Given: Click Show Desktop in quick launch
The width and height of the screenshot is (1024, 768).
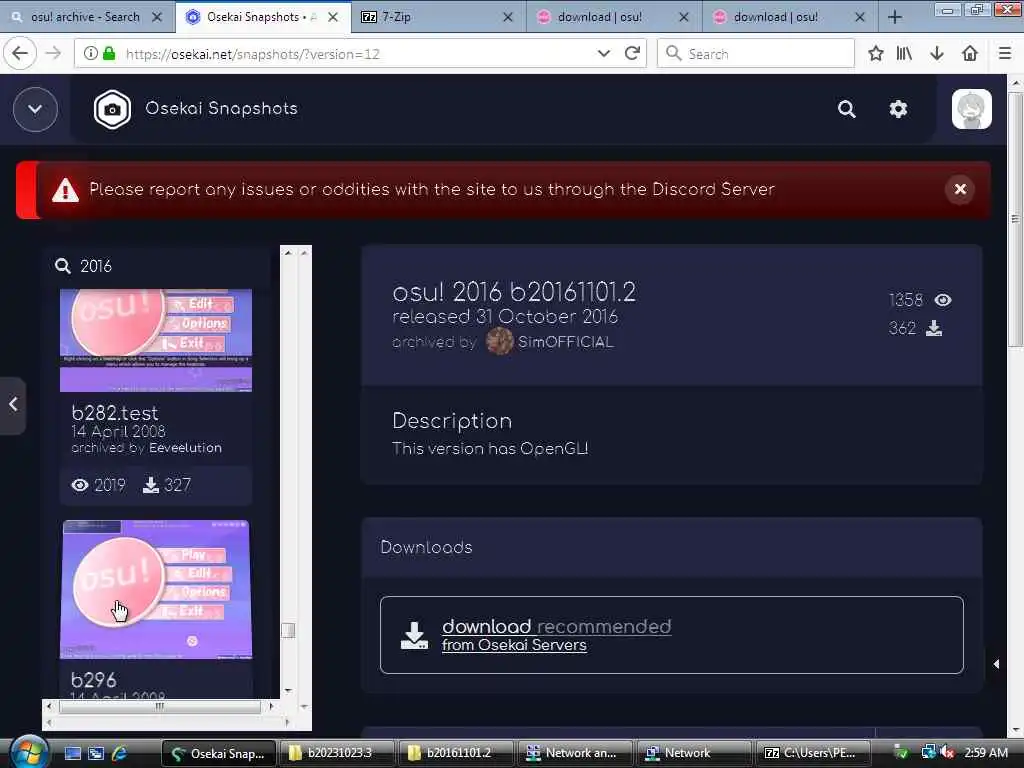Looking at the screenshot, I should pos(72,753).
